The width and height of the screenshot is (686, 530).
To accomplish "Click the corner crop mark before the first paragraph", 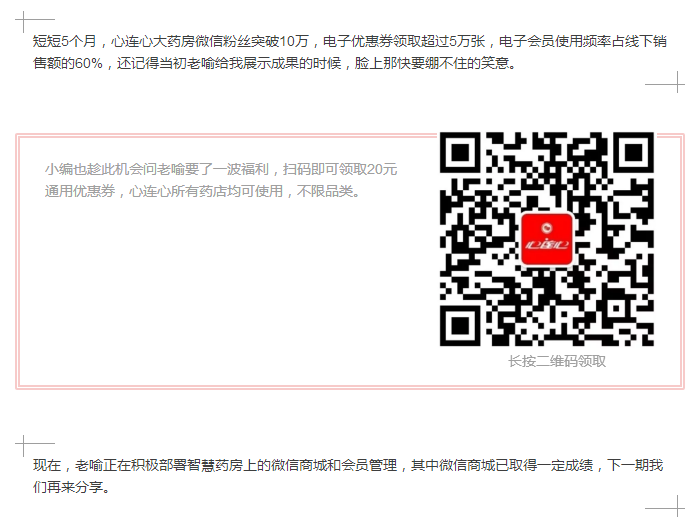I will point(35,21).
